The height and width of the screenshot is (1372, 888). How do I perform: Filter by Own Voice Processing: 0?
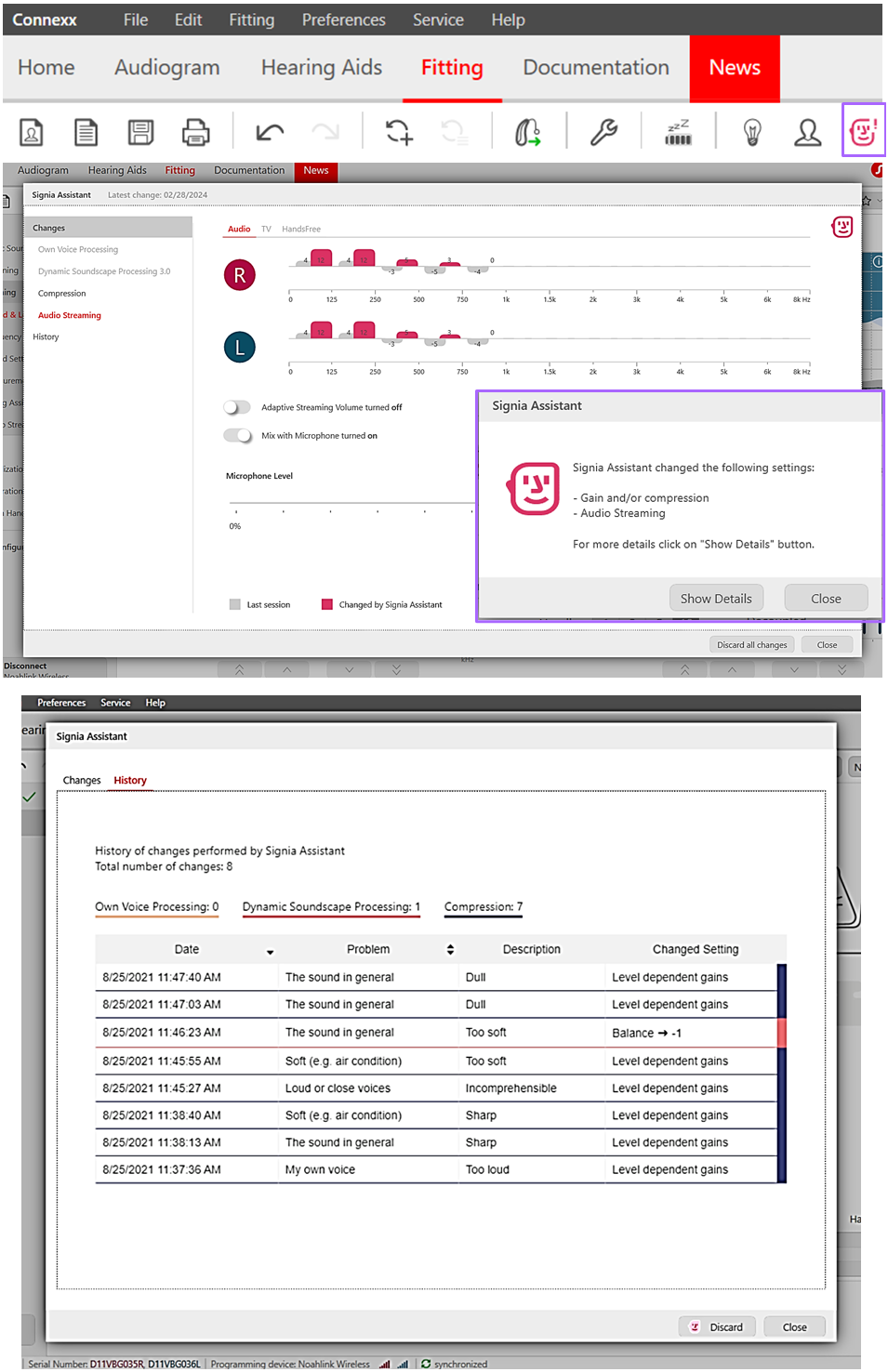coord(157,907)
